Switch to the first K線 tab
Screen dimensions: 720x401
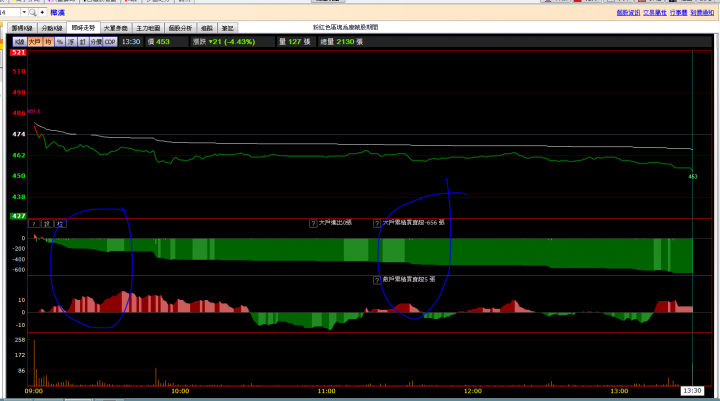(22, 28)
